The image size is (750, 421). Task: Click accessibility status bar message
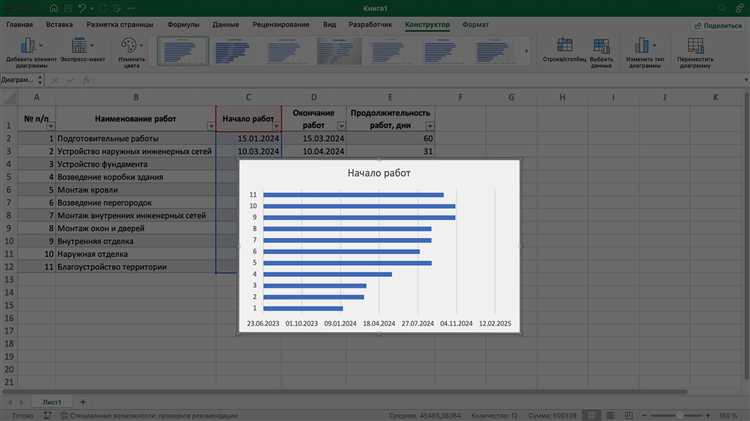(x=149, y=415)
